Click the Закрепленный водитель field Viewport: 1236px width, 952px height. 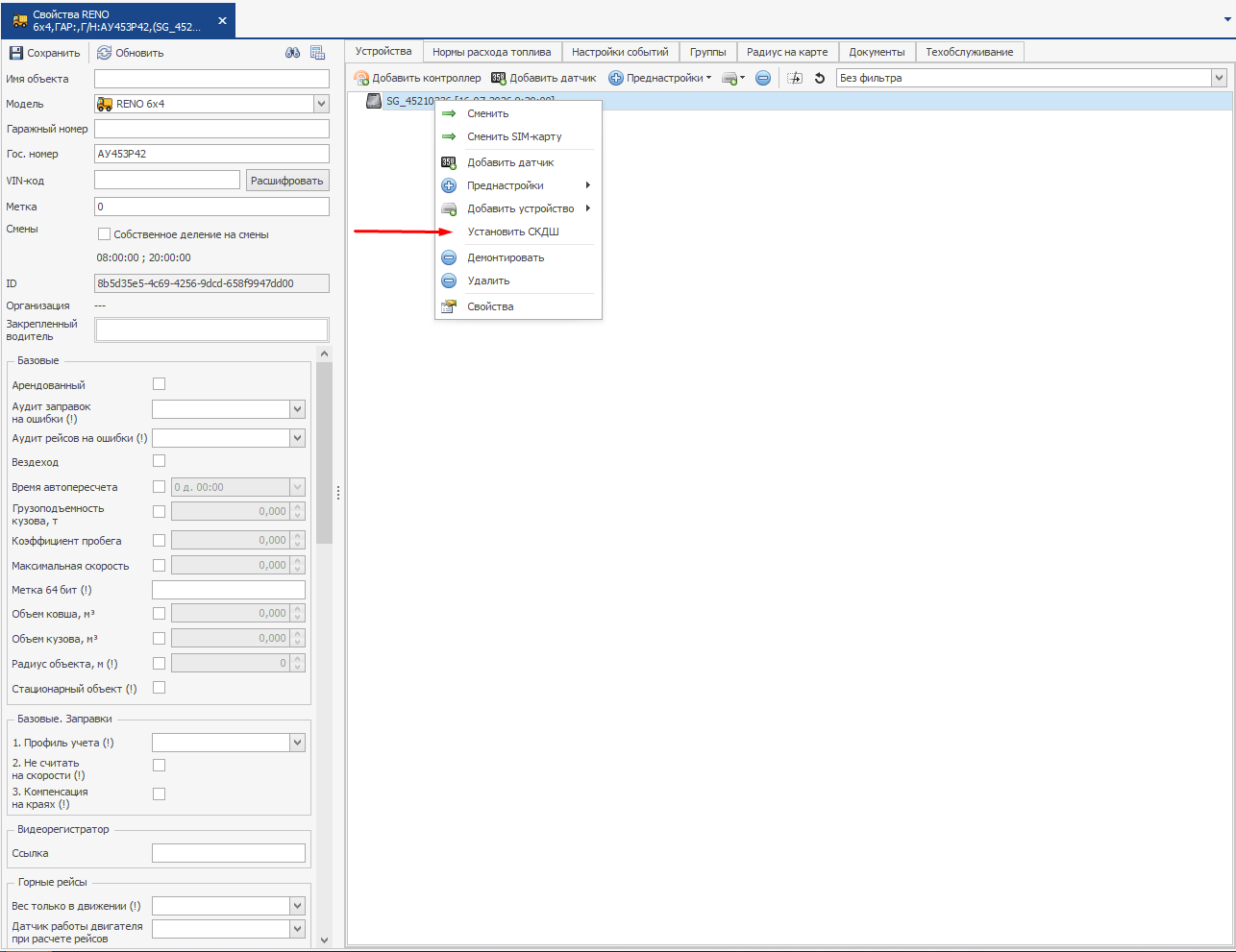click(x=211, y=330)
